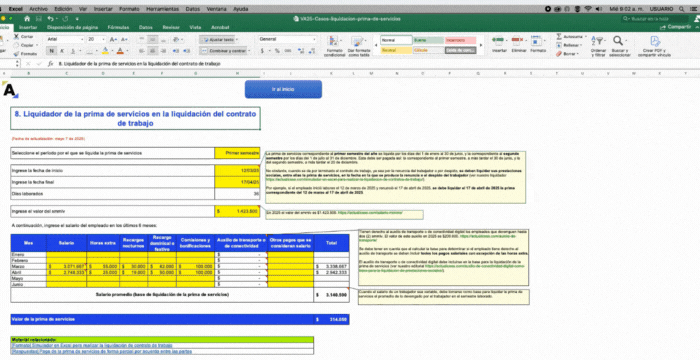
Task: Cut the selection with Cortar
Action: (23, 37)
